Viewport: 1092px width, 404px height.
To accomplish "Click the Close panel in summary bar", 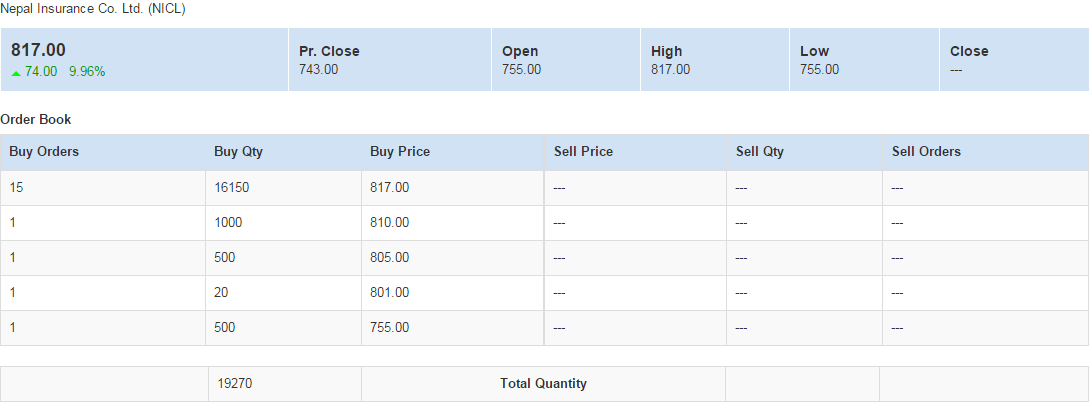I will click(1012, 60).
